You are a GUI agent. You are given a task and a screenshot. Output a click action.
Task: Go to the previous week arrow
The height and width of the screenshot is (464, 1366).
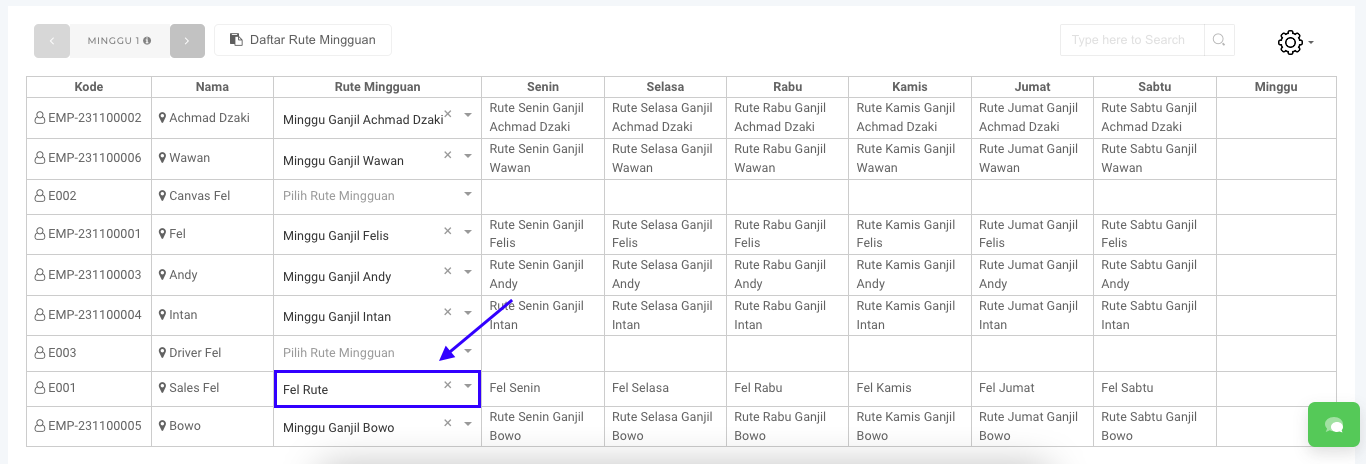[x=52, y=41]
